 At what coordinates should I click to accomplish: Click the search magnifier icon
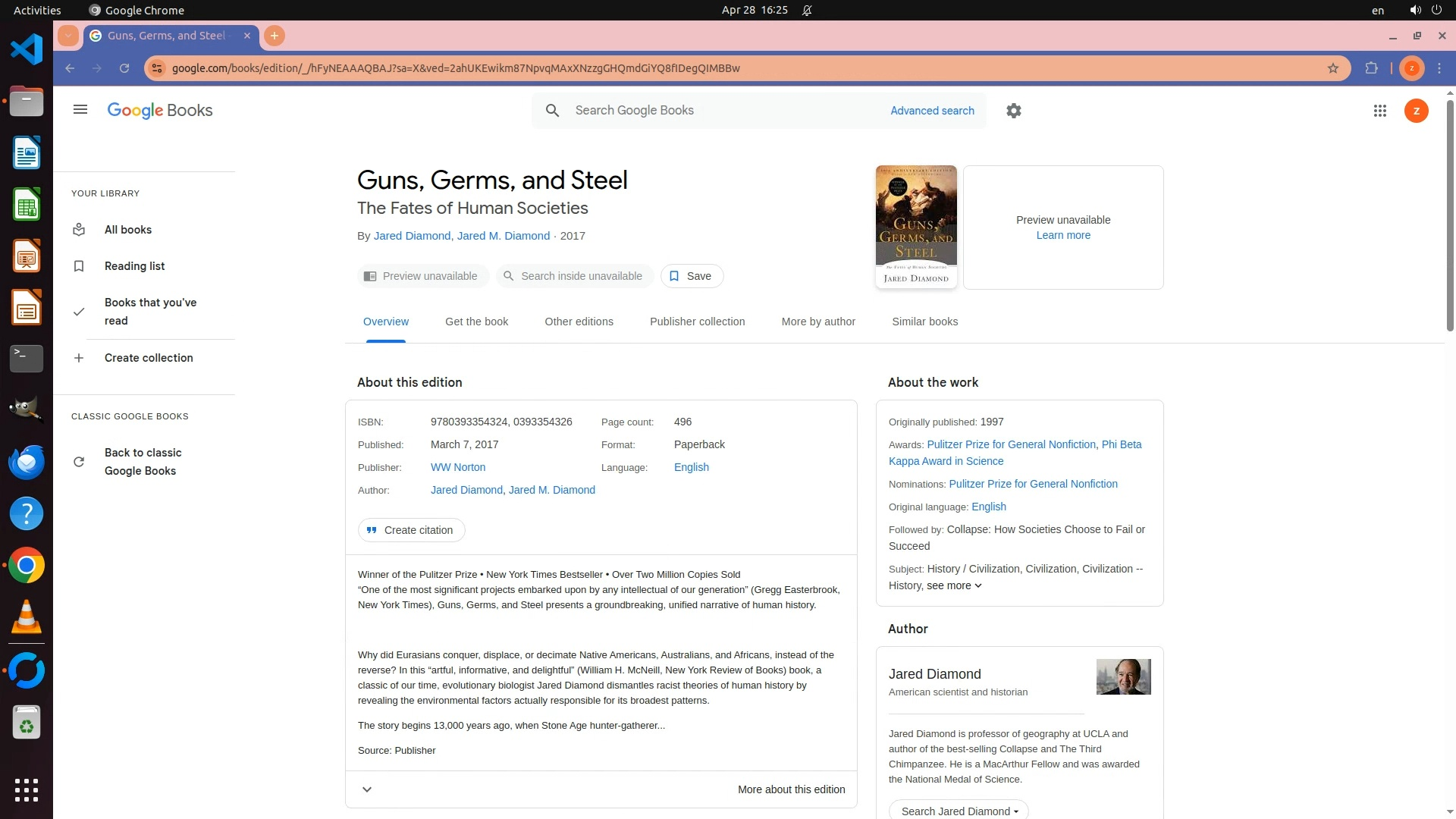pos(553,111)
